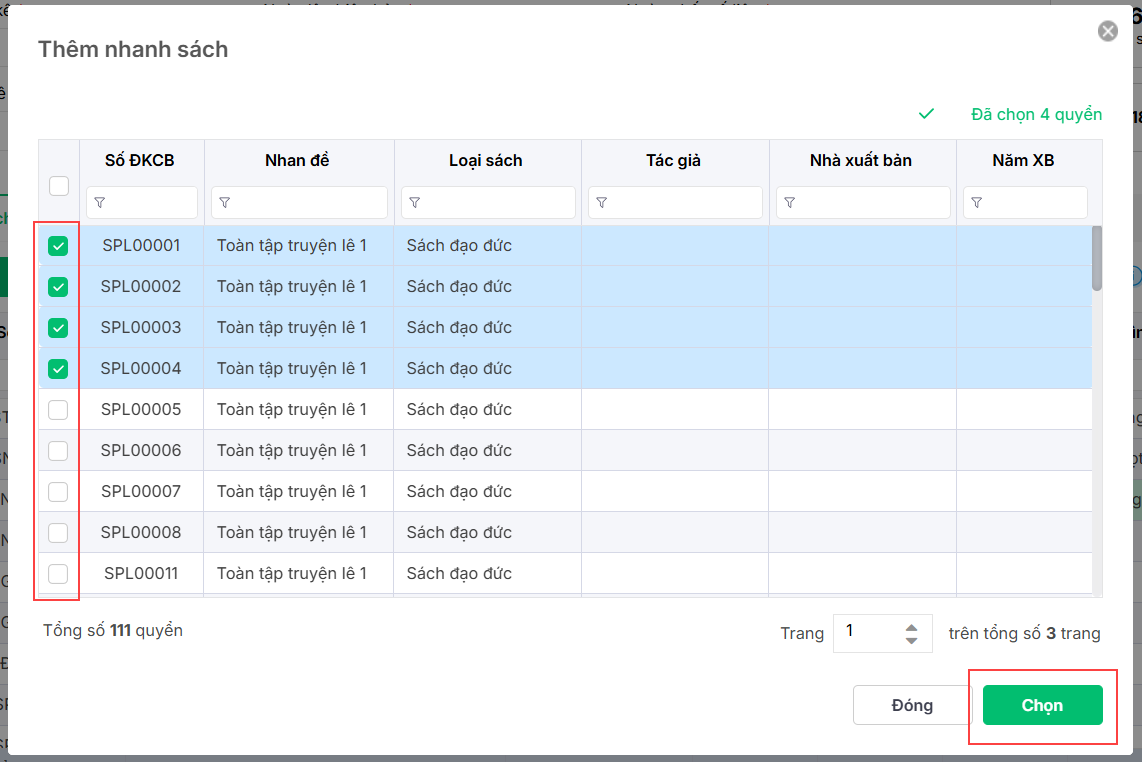Close the Thêm nhanh sách dialog
Screen dimensions: 1142x762
pos(1108,32)
